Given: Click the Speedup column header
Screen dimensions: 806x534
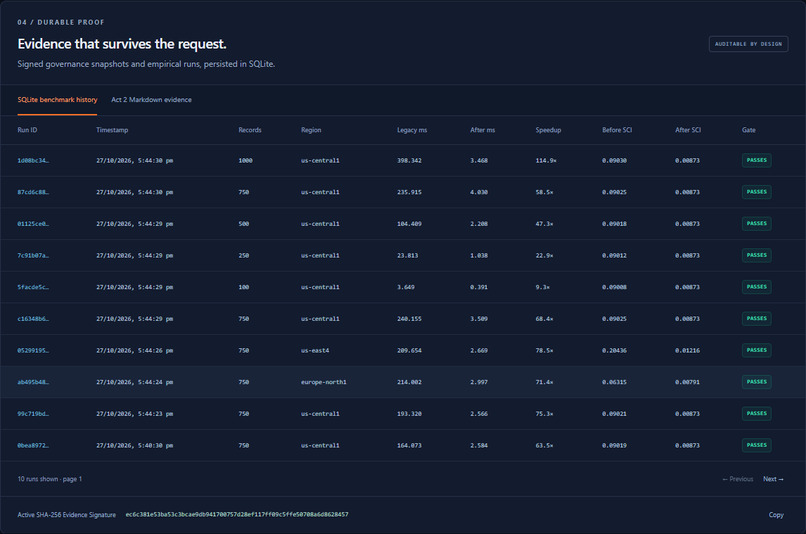Looking at the screenshot, I should [x=548, y=130].
